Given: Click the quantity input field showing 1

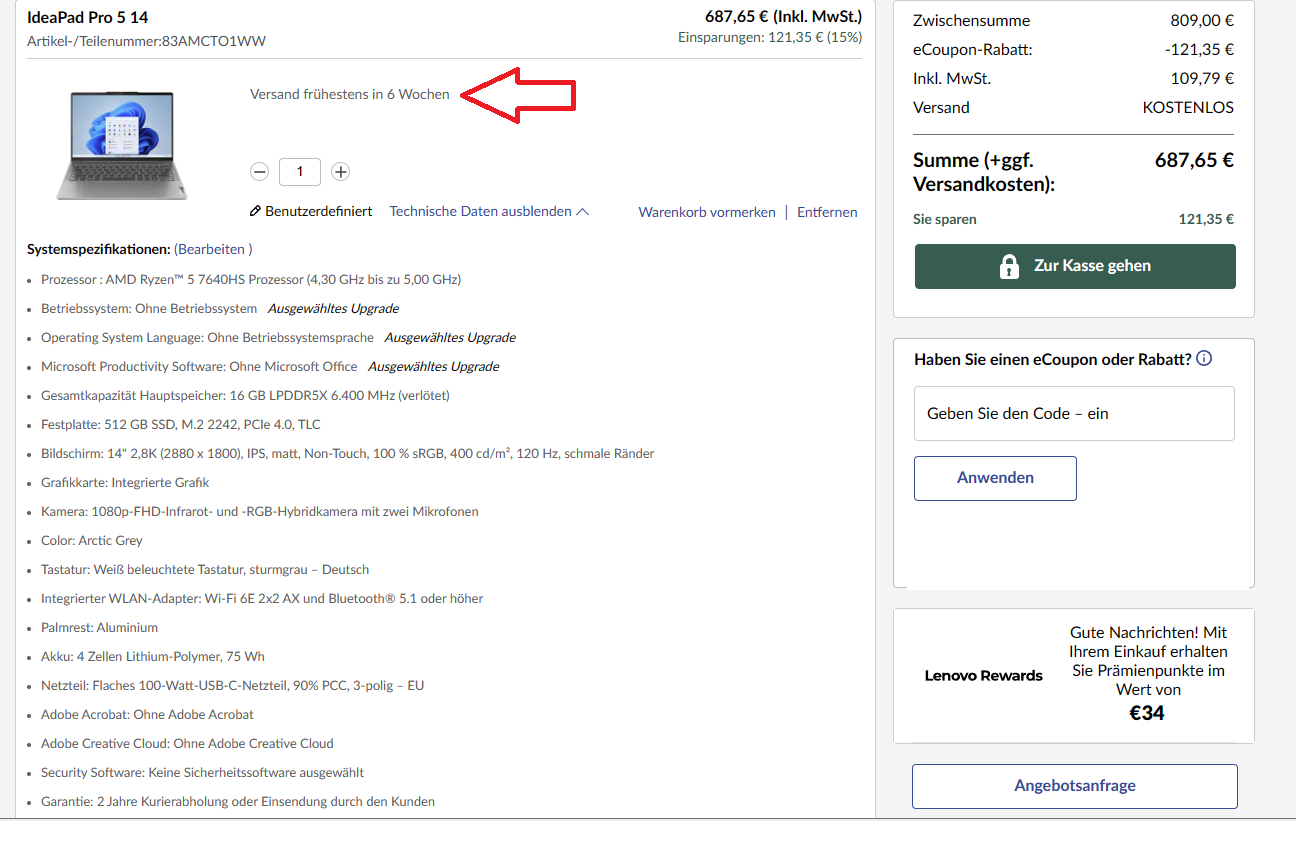Looking at the screenshot, I should (300, 172).
